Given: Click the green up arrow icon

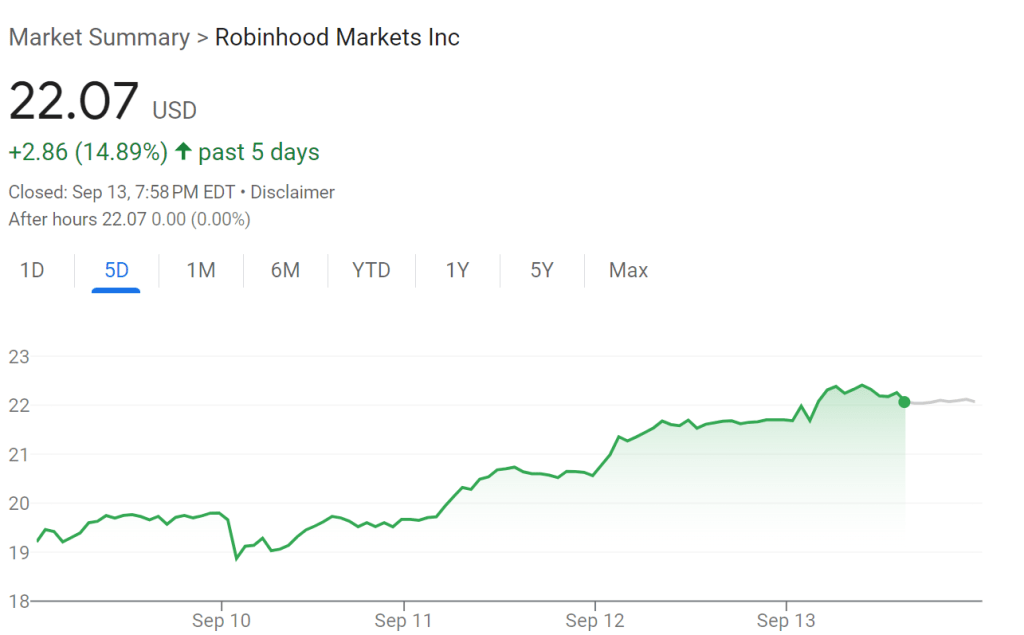Looking at the screenshot, I should pyautogui.click(x=183, y=152).
